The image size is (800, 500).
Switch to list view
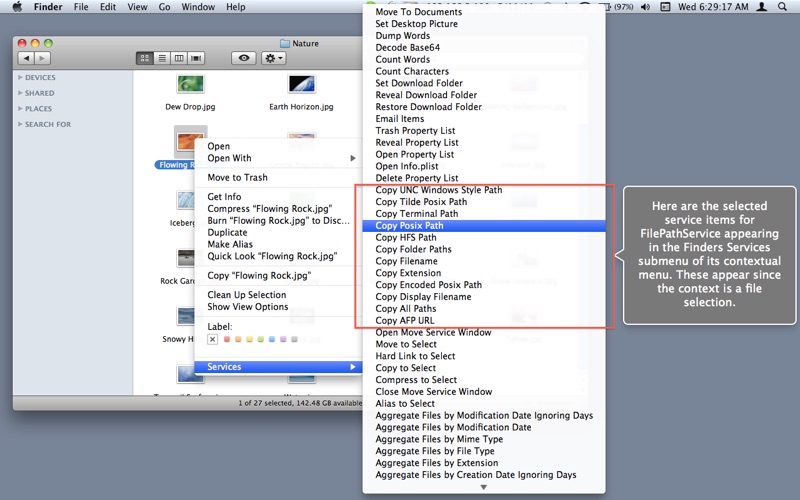point(162,58)
